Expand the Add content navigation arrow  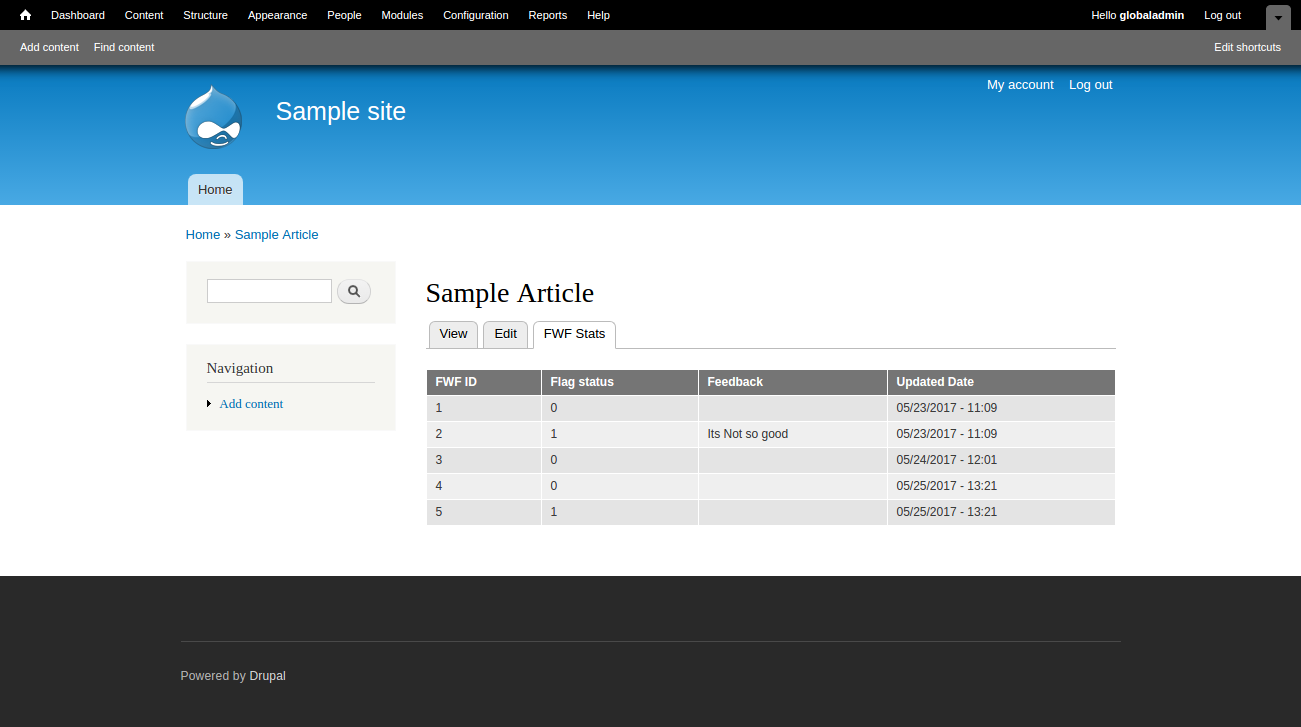pos(209,404)
